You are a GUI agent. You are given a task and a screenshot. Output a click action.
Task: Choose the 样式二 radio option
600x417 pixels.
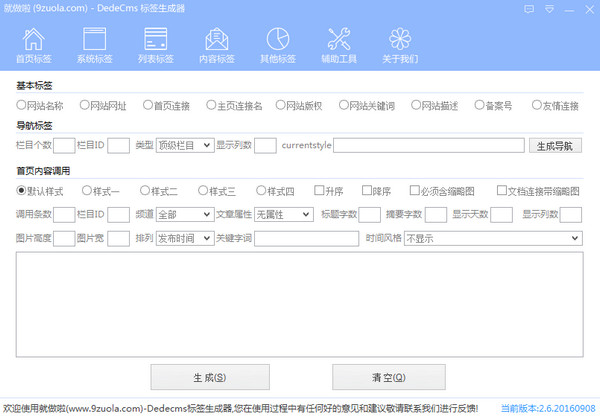click(146, 190)
